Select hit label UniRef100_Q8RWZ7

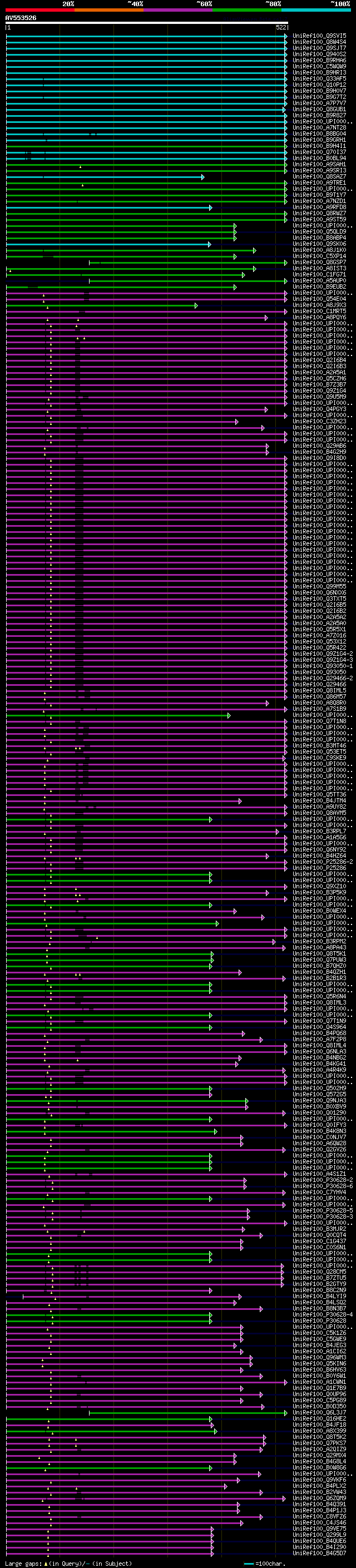[x=319, y=214]
